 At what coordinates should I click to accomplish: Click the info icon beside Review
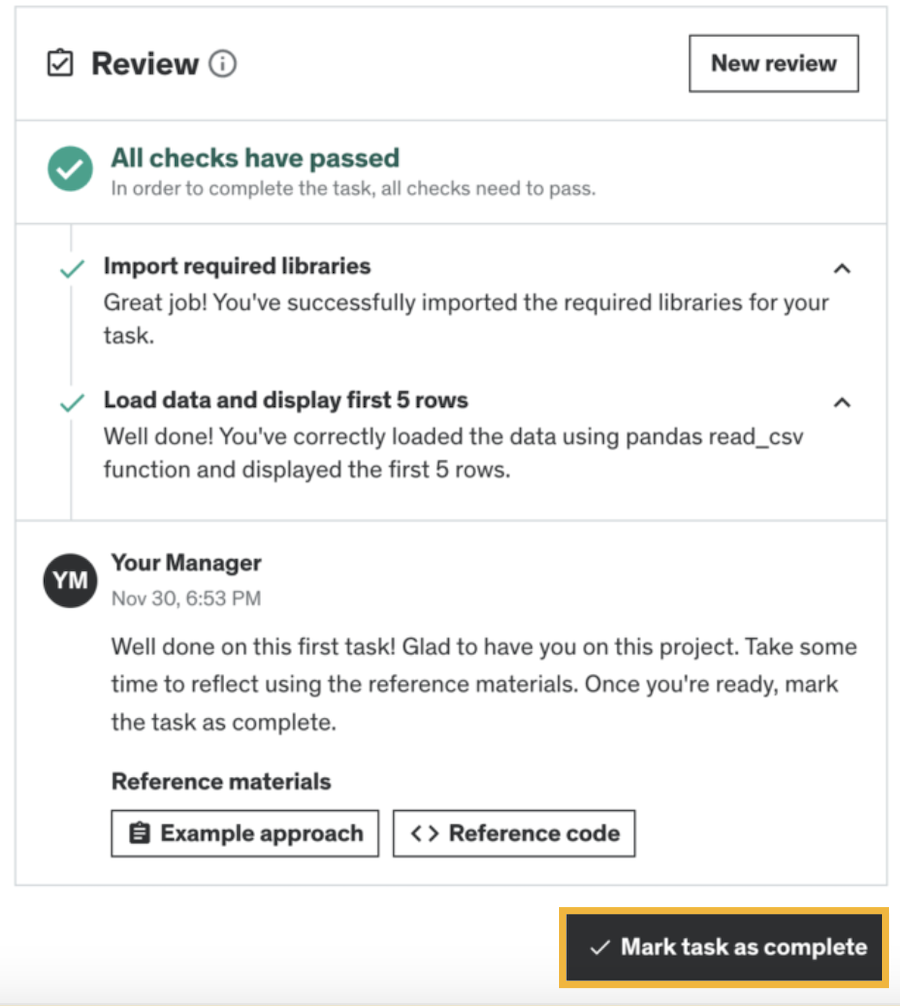223,65
